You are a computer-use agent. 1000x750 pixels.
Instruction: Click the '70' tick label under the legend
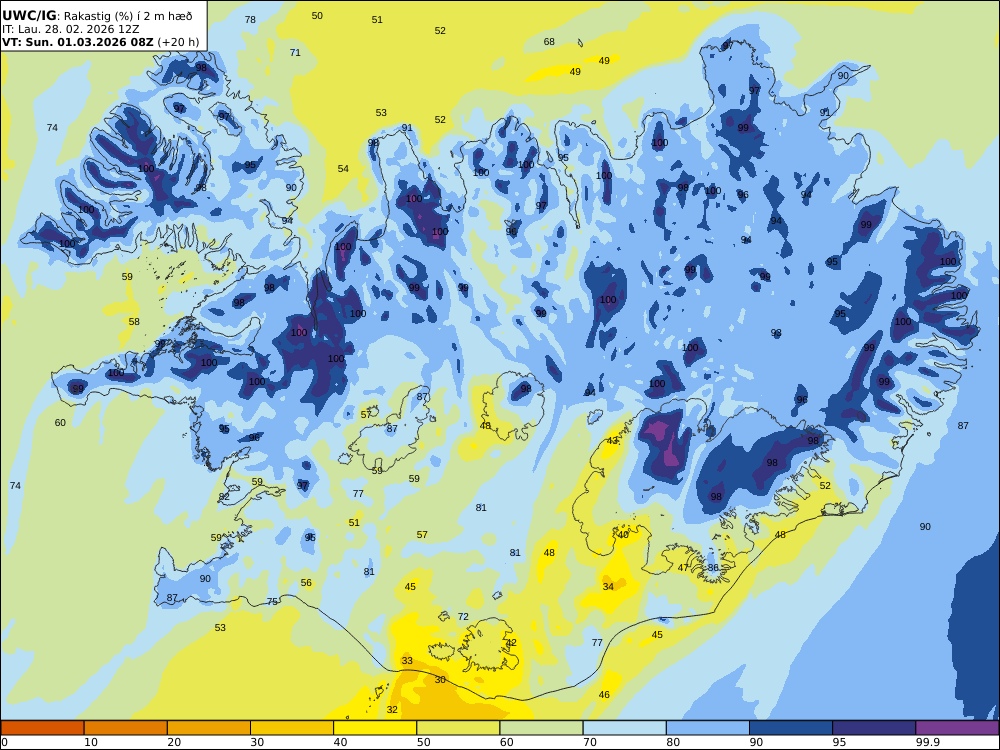590,742
